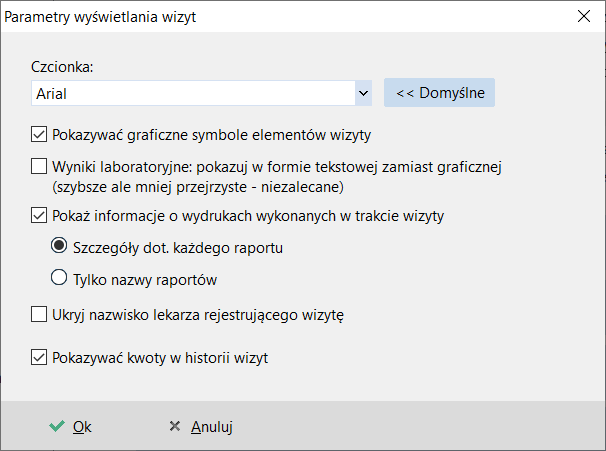
Task: Click the gray X icon beside Anuluj
Action: click(175, 426)
